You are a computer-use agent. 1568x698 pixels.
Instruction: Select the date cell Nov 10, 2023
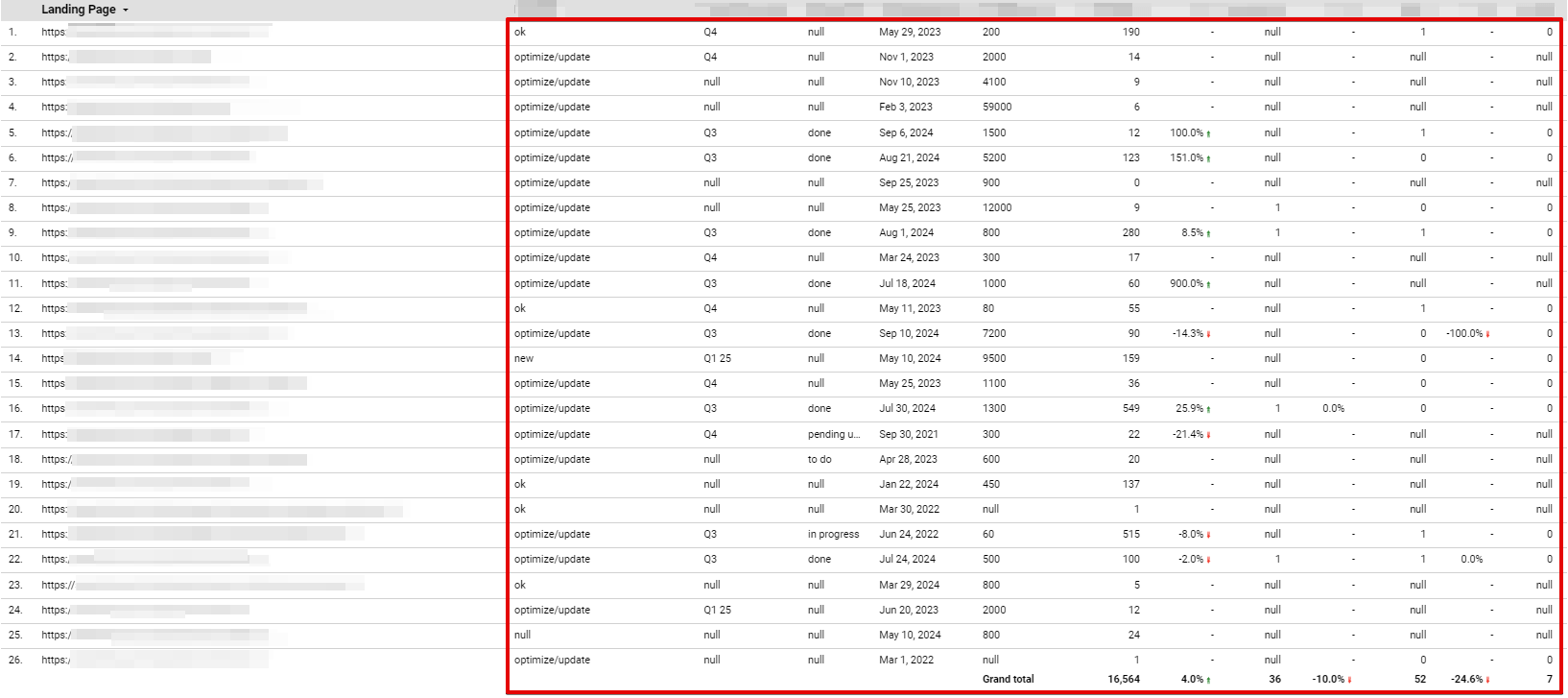click(x=909, y=82)
